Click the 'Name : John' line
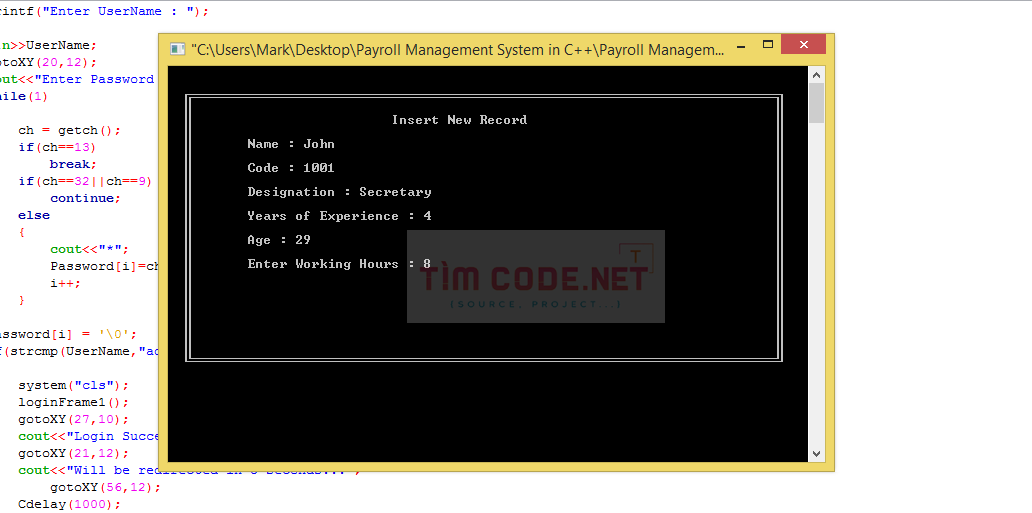 click(291, 144)
